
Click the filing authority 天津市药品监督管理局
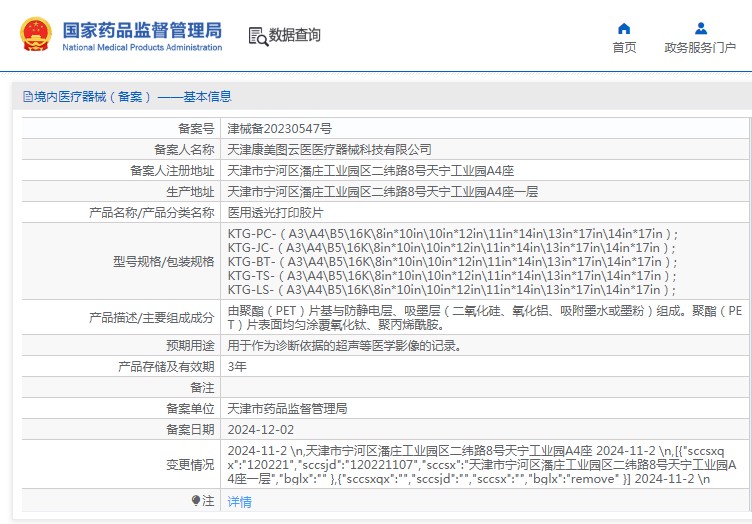point(287,409)
